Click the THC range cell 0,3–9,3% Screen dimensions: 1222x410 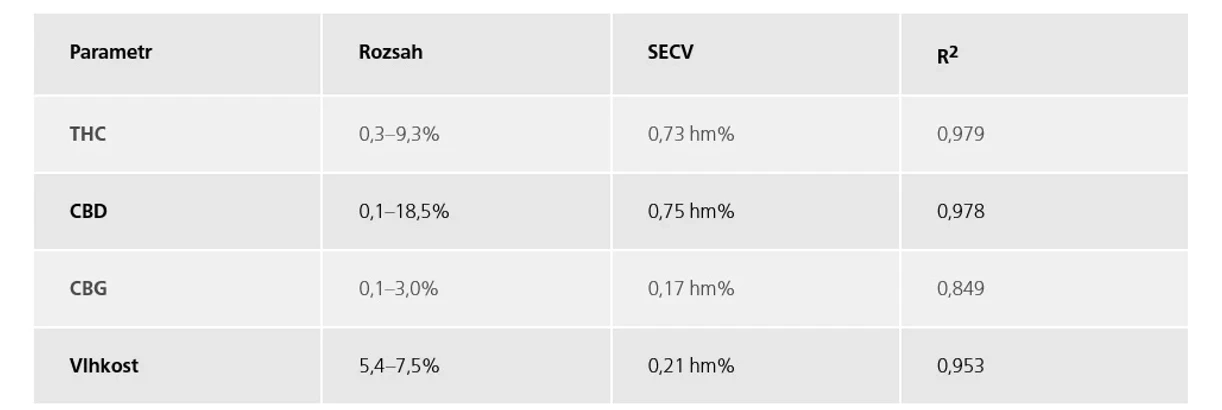pos(399,134)
